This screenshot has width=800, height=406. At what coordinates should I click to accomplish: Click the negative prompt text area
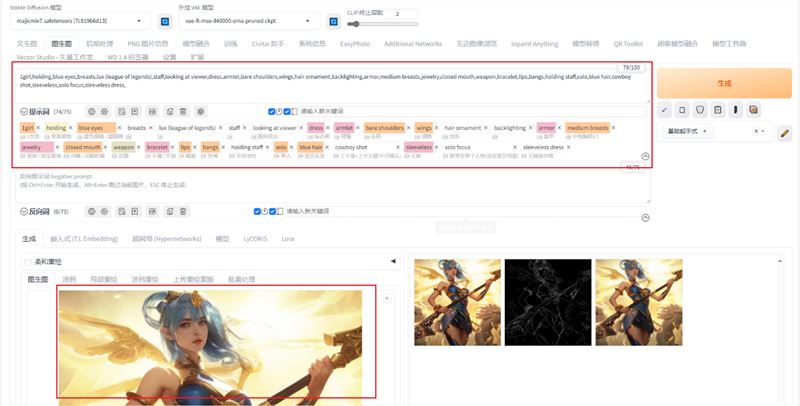pyautogui.click(x=333, y=186)
